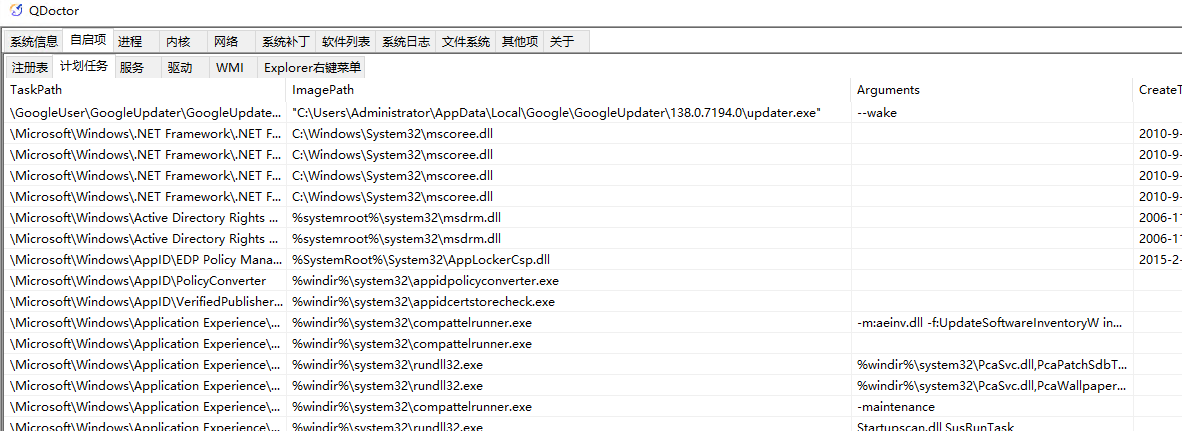Sort by the TaskPath column header
The width and height of the screenshot is (1182, 431).
point(145,90)
